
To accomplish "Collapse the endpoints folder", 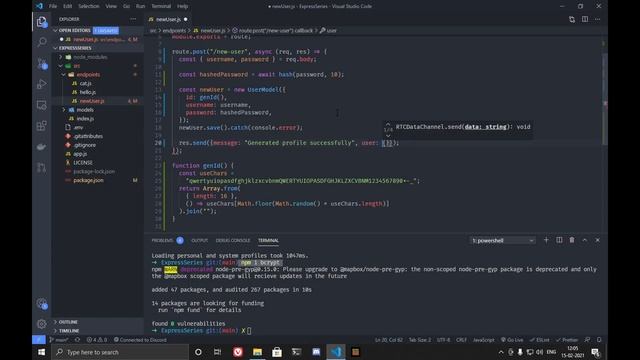I will tap(88, 75).
